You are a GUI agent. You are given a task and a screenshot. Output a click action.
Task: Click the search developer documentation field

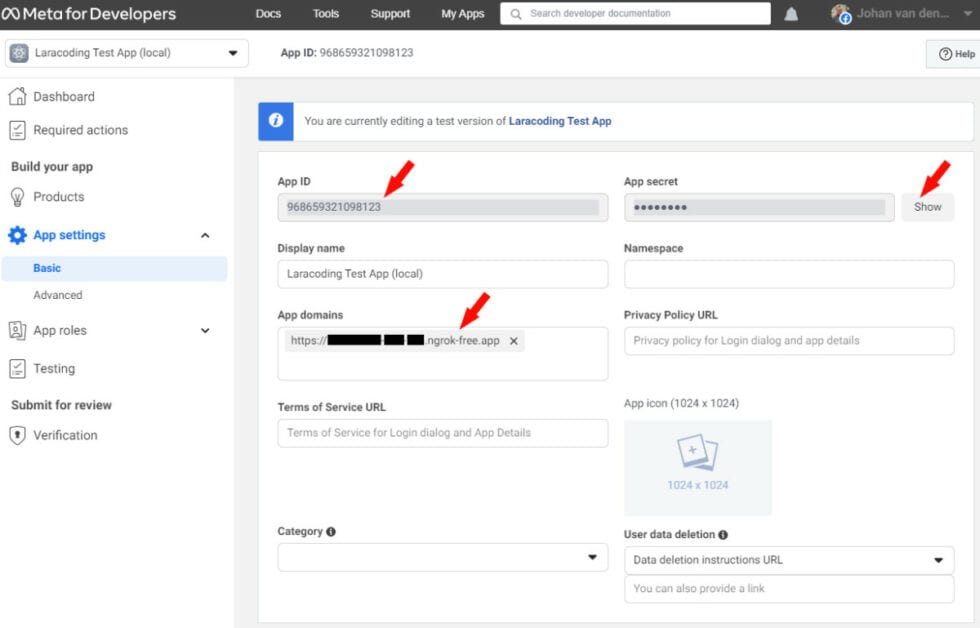click(635, 14)
